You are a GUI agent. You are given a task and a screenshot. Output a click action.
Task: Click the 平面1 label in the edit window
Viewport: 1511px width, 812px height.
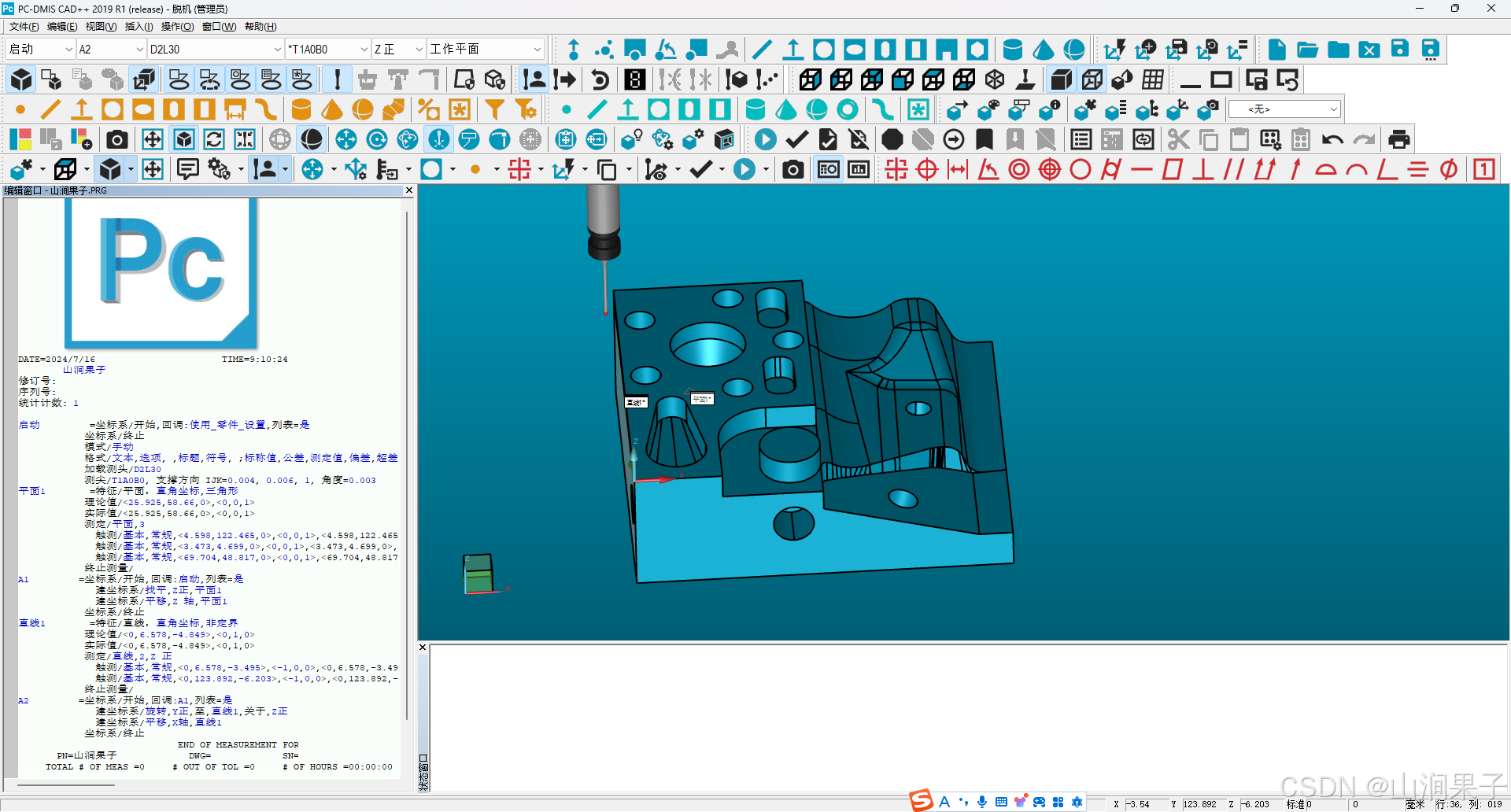[31, 491]
